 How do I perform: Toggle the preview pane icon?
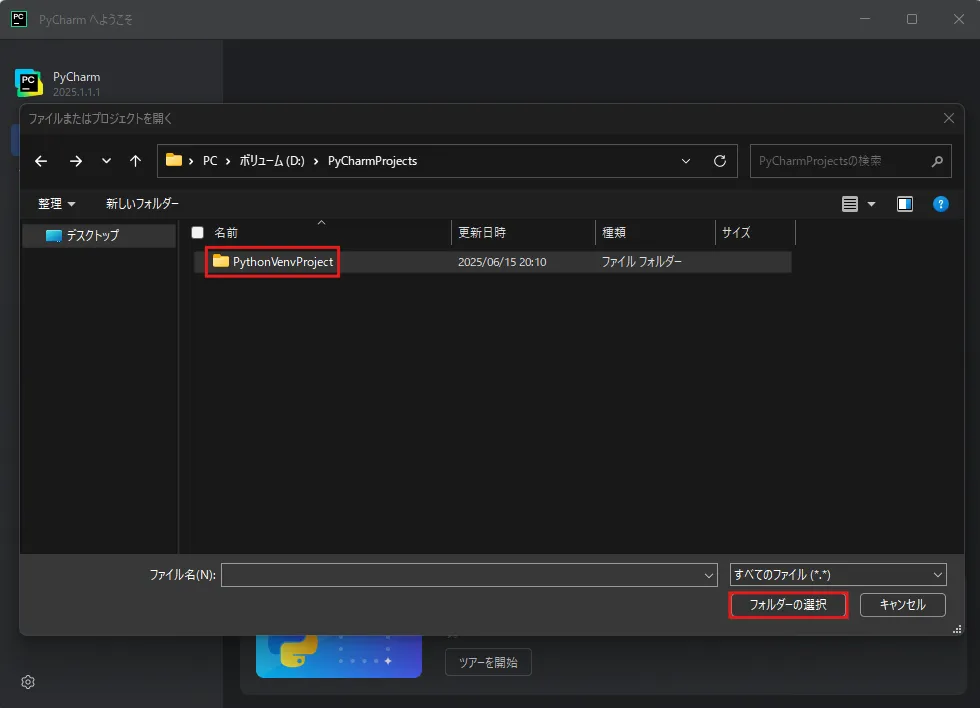pos(905,204)
